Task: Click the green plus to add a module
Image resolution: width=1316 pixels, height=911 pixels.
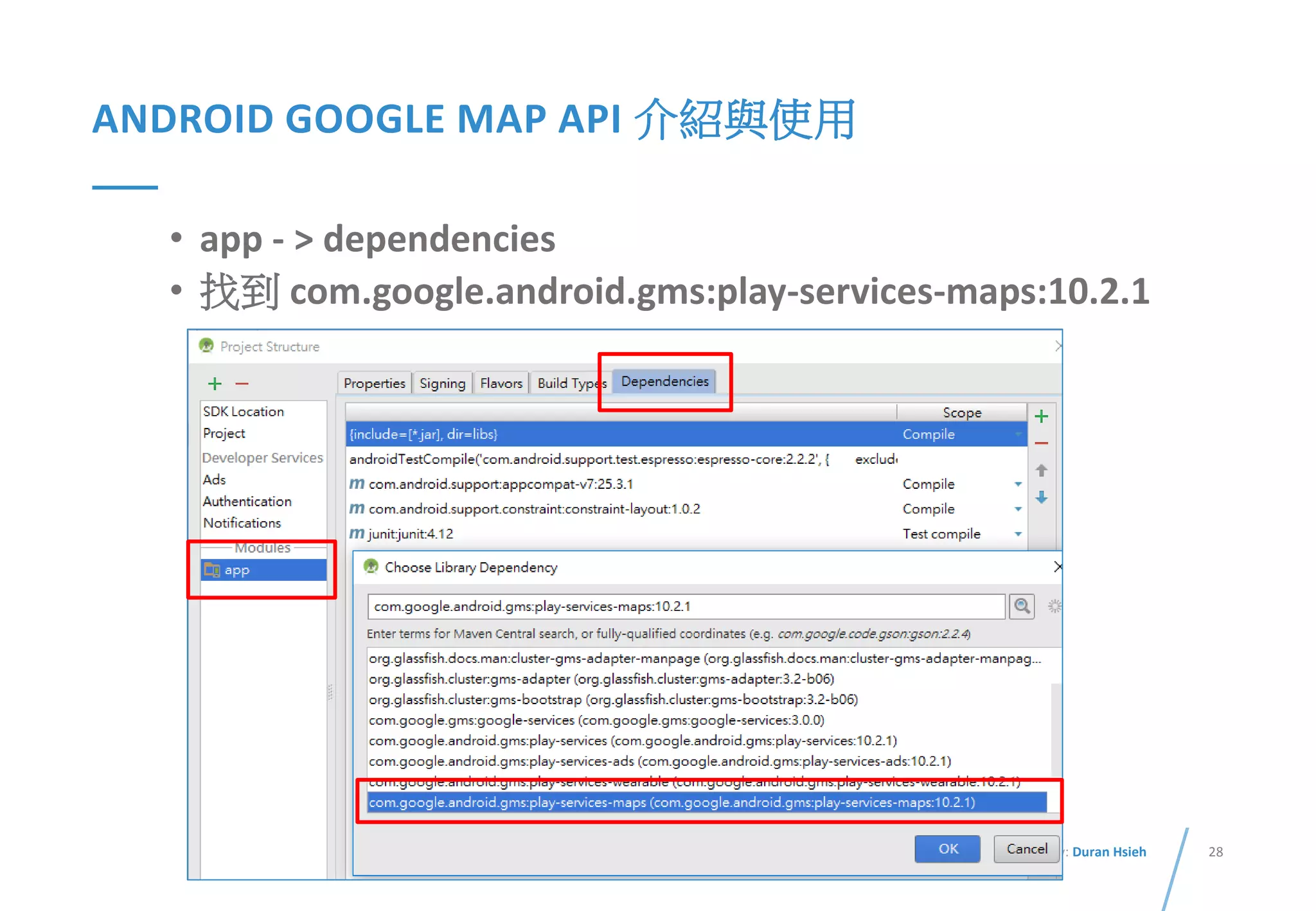Action: [215, 384]
